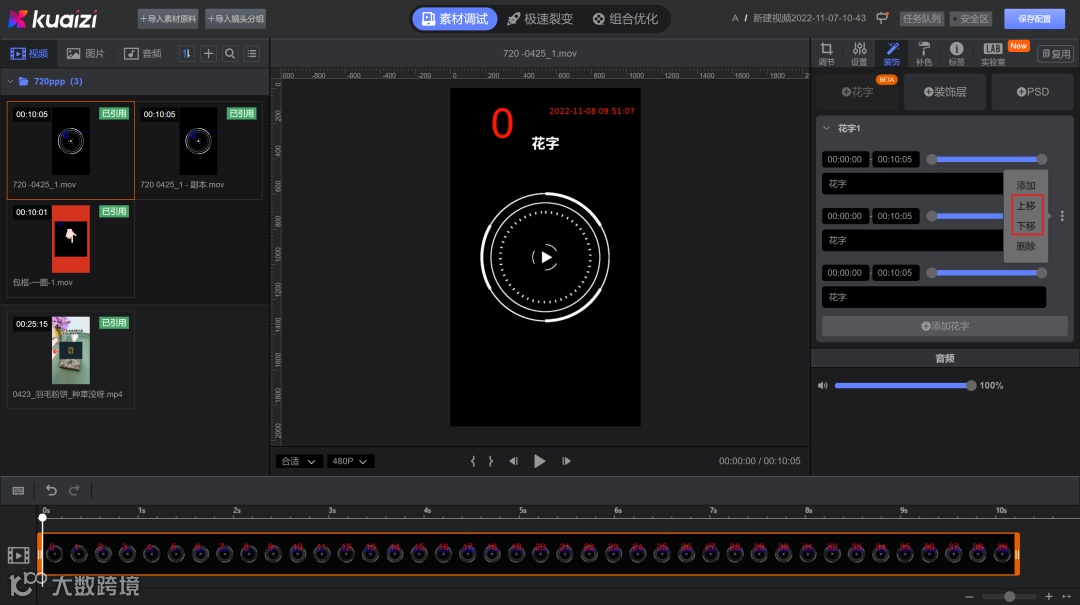Select the 包框-一圈-1.mov thumbnail

tap(70, 239)
